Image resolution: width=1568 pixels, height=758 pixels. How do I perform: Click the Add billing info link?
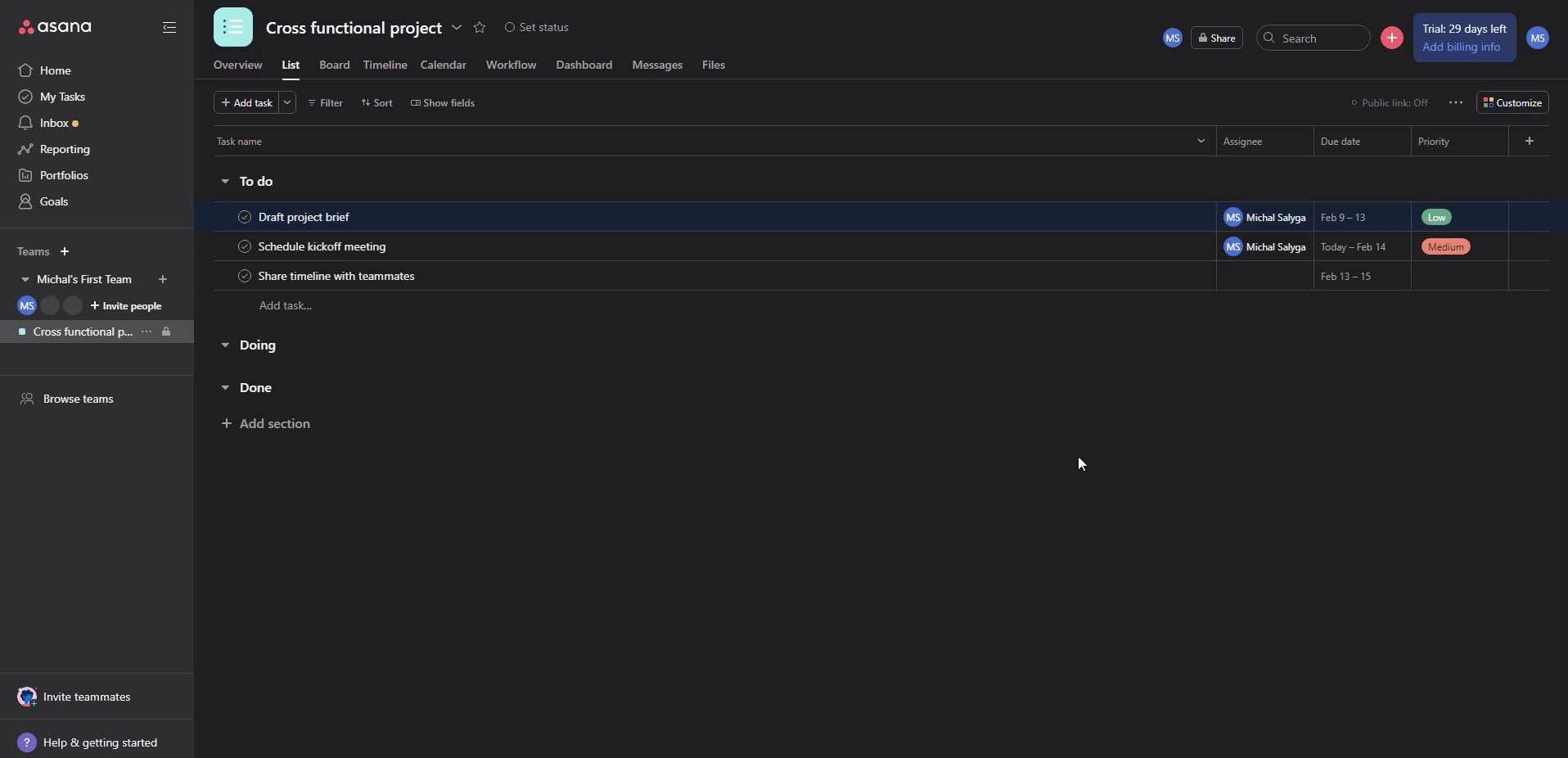[x=1461, y=47]
